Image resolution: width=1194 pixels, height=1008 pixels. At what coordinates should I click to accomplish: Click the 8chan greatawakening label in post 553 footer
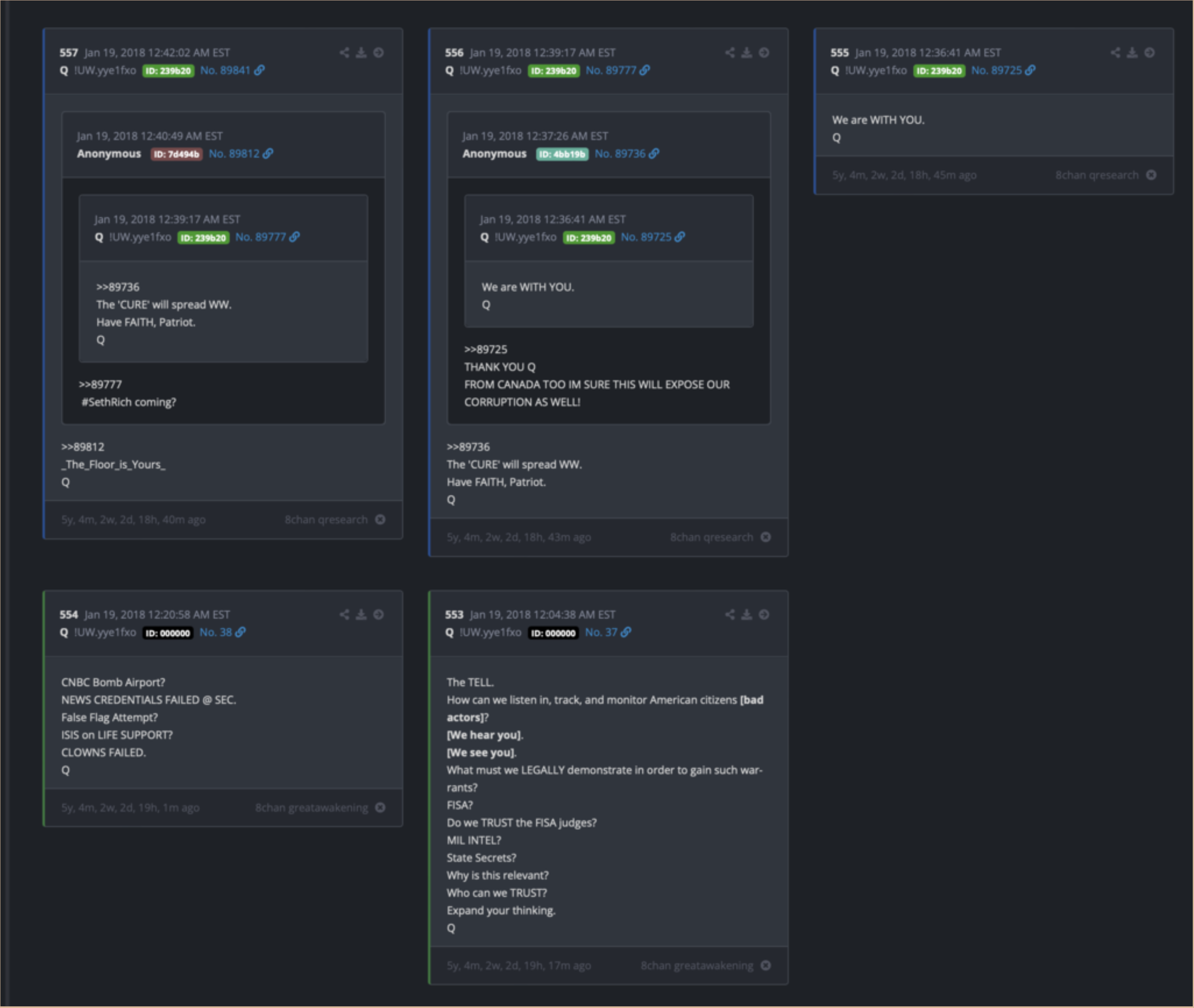(x=697, y=965)
